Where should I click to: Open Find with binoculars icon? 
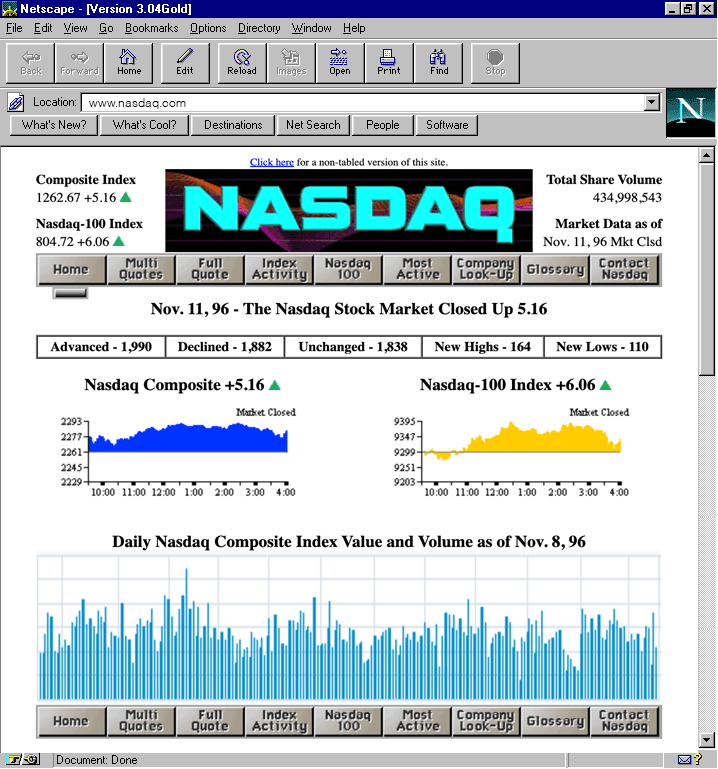click(x=438, y=63)
